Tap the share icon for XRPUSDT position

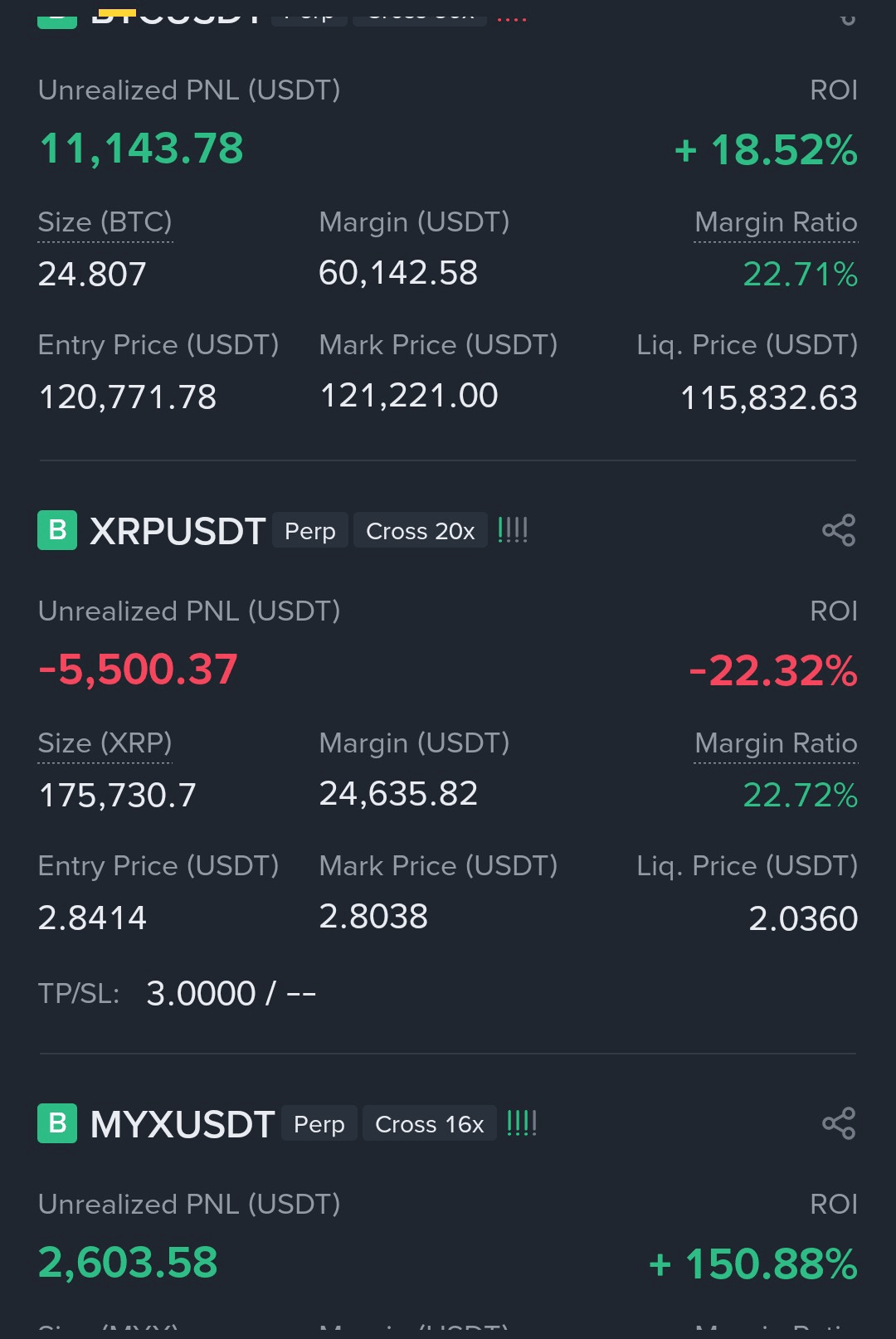839,530
